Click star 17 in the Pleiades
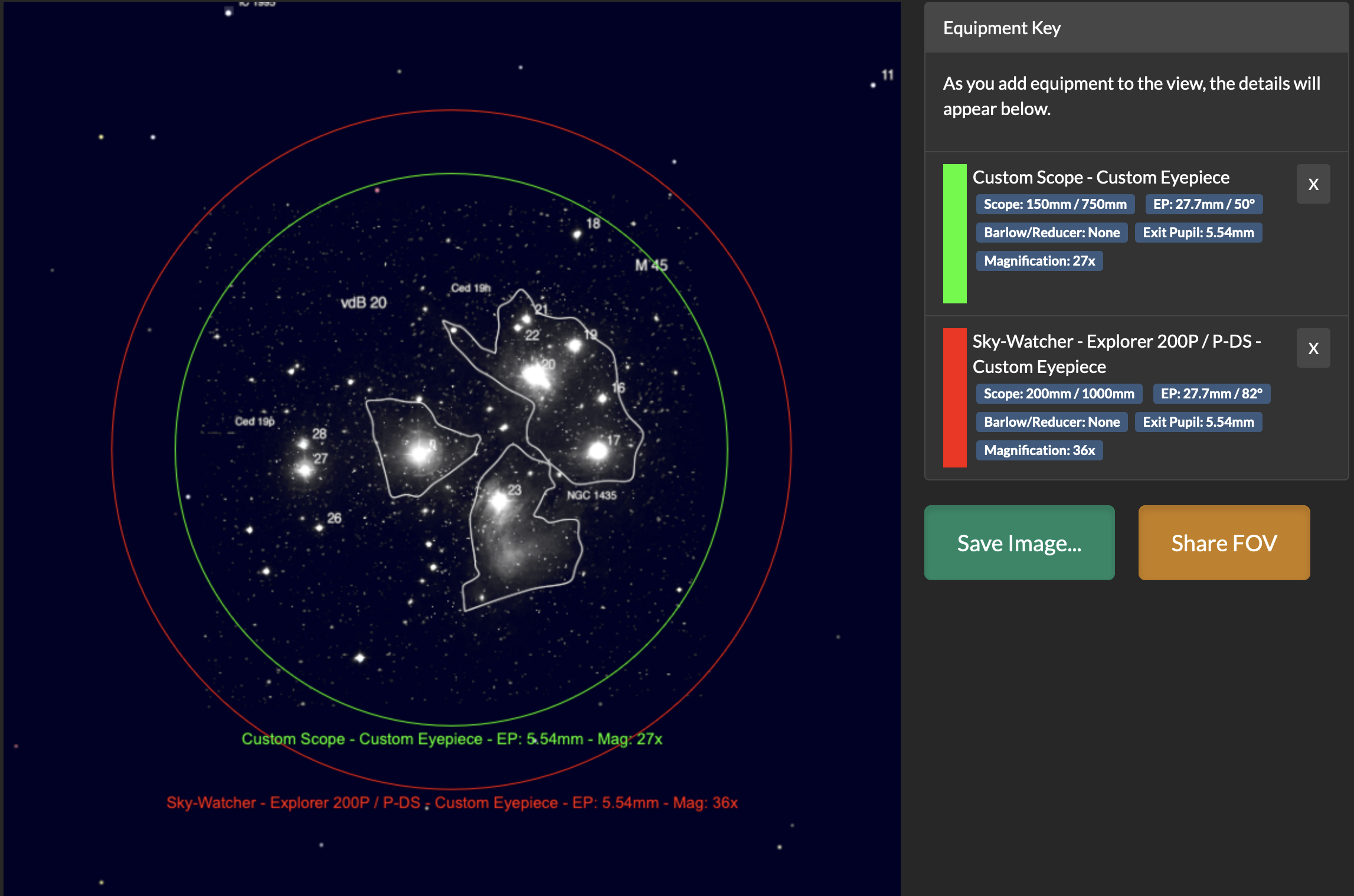 598,452
